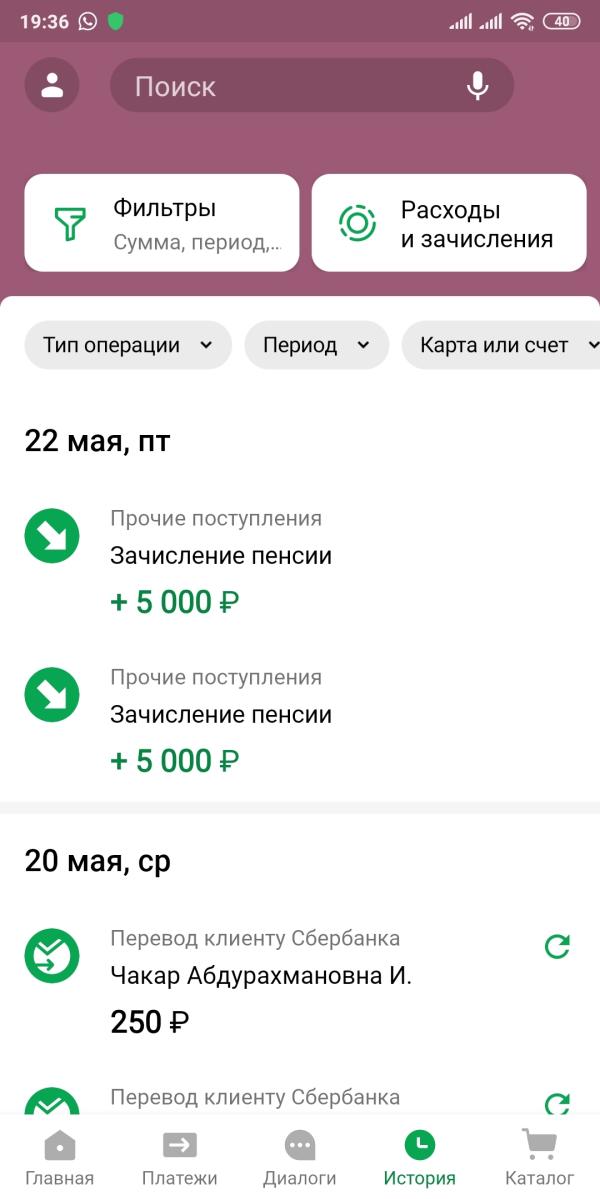Switch to the Главная tab

coord(60,1157)
